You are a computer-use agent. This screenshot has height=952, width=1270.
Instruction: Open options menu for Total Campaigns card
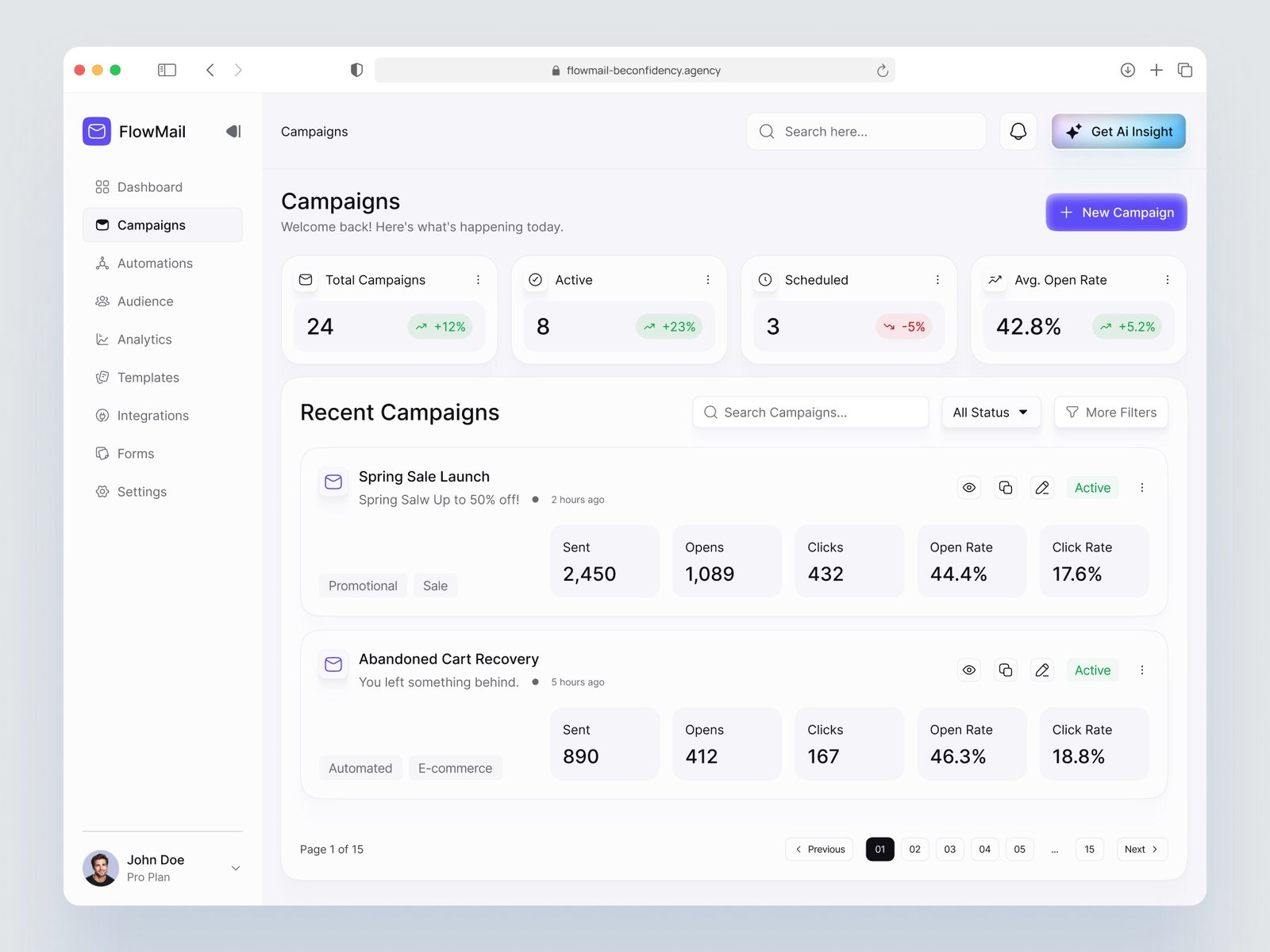478,280
